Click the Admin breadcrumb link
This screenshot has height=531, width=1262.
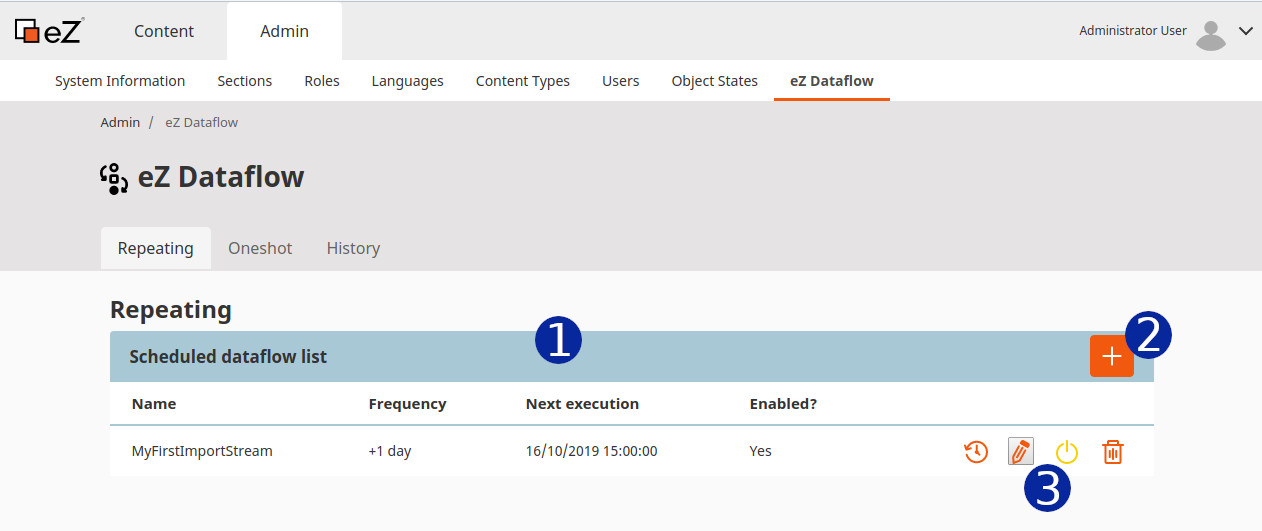[120, 122]
